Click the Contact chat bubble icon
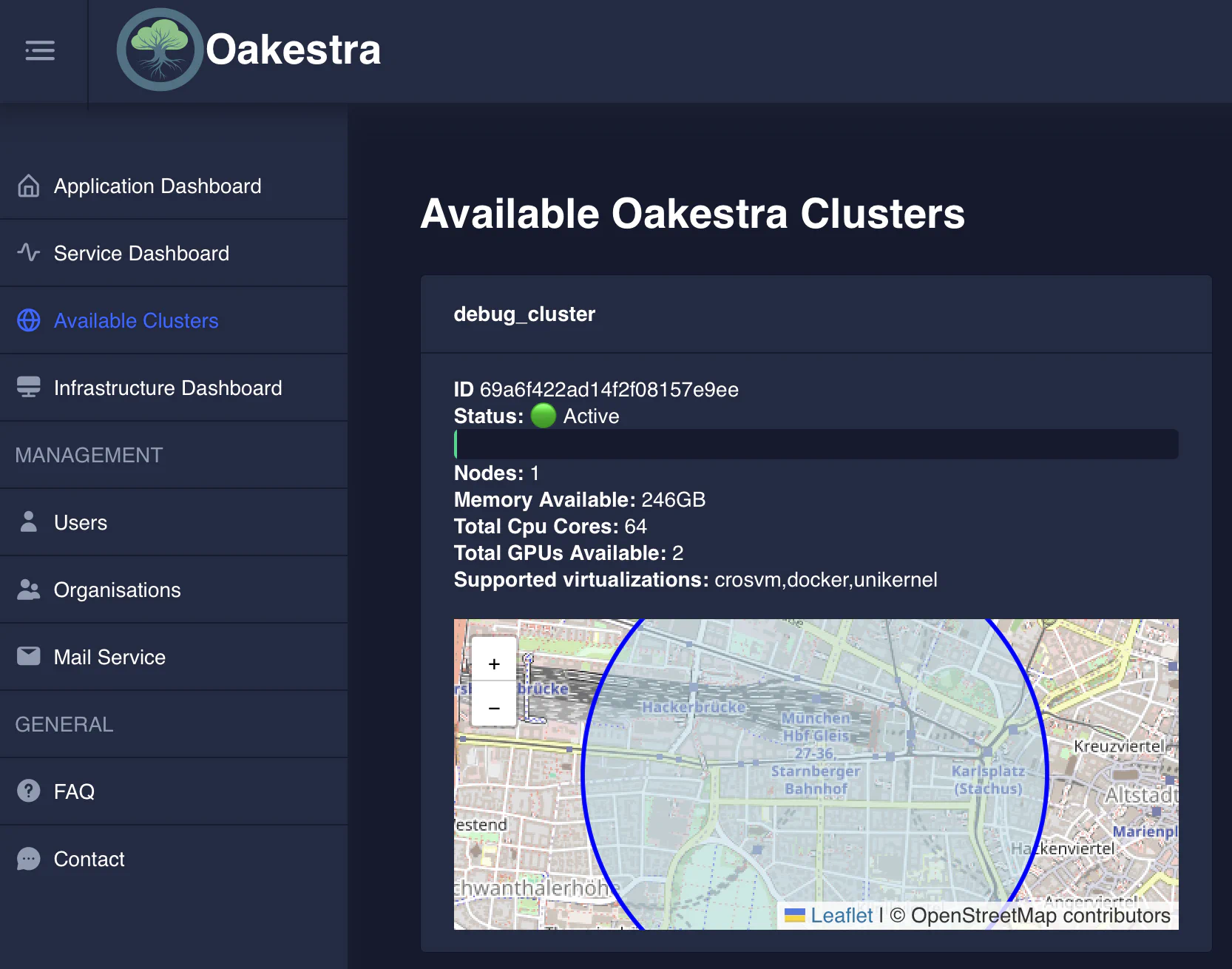 click(x=29, y=859)
